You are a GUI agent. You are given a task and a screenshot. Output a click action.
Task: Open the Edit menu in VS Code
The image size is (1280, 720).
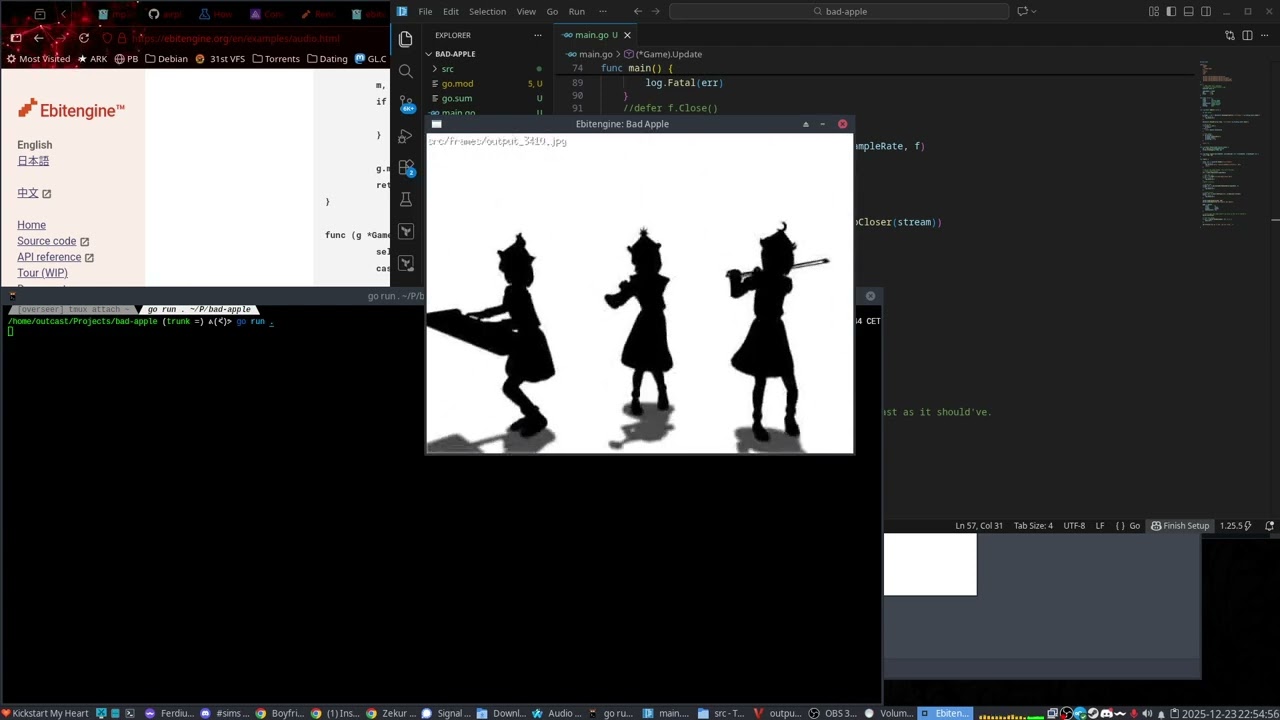[x=451, y=12]
